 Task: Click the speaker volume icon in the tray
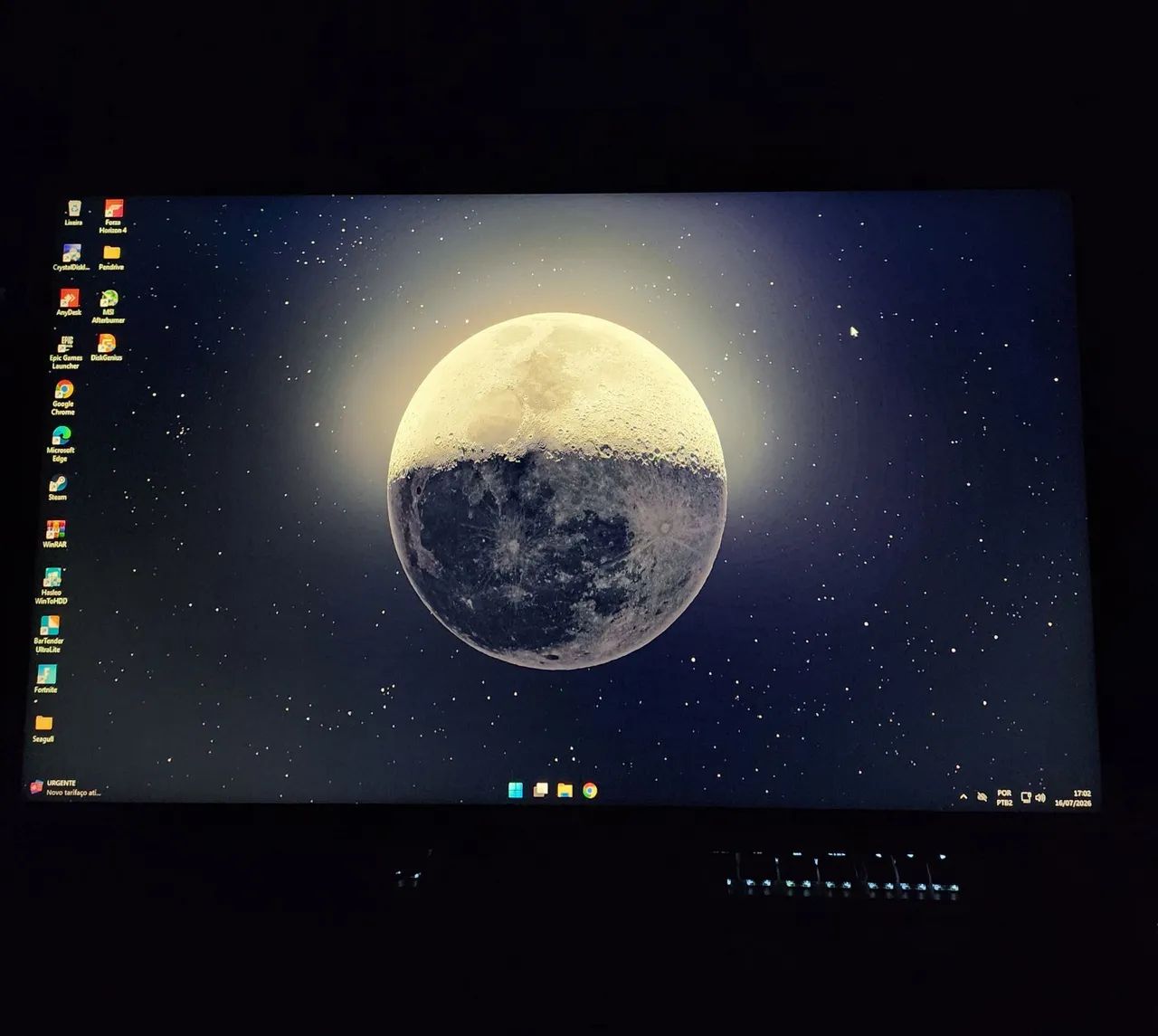click(x=1039, y=798)
